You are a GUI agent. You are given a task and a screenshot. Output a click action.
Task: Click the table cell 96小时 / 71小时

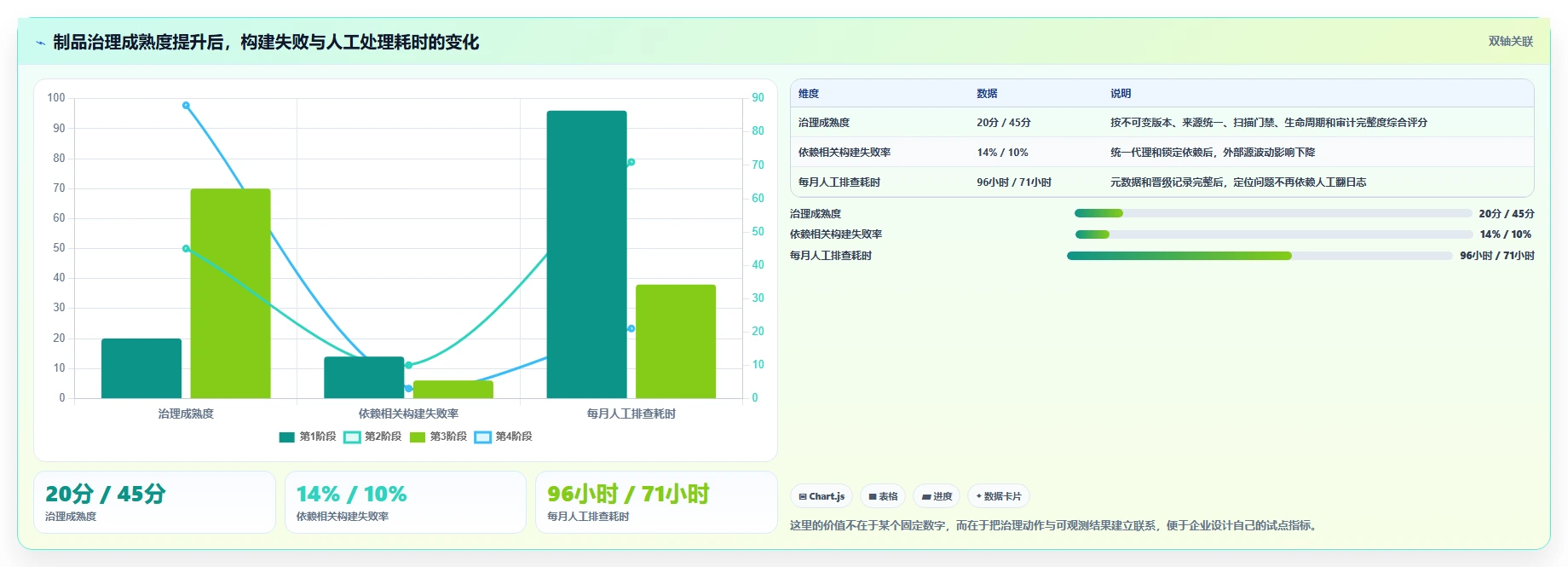pos(1014,182)
